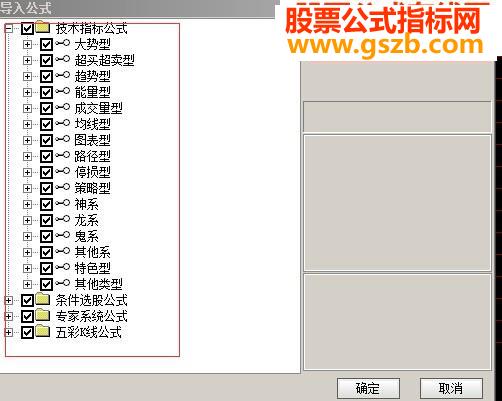
Task: Click the 专家系统公式 folder icon
Action: tap(43, 315)
